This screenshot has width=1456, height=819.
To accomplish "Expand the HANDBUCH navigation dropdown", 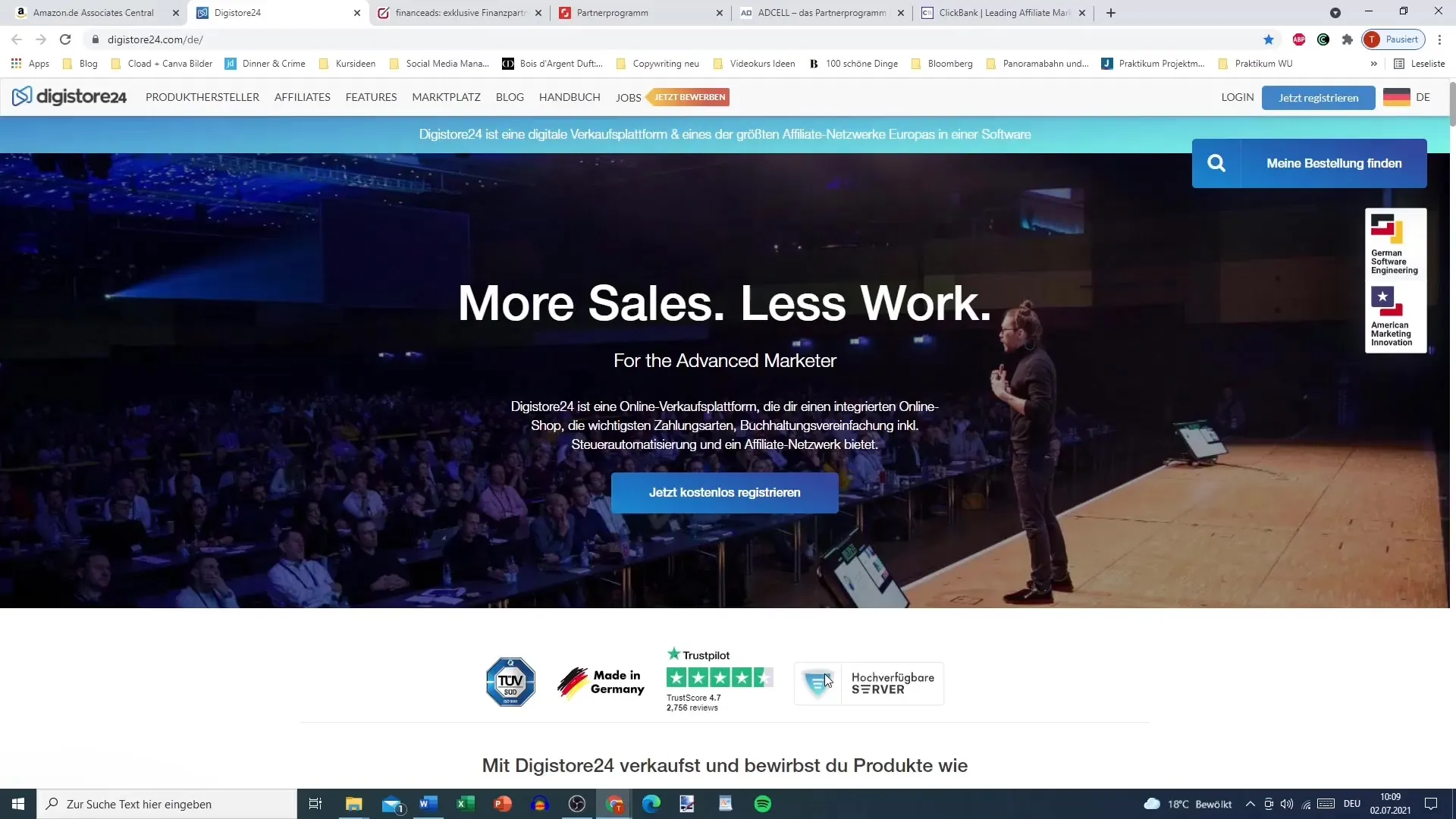I will 569,97.
